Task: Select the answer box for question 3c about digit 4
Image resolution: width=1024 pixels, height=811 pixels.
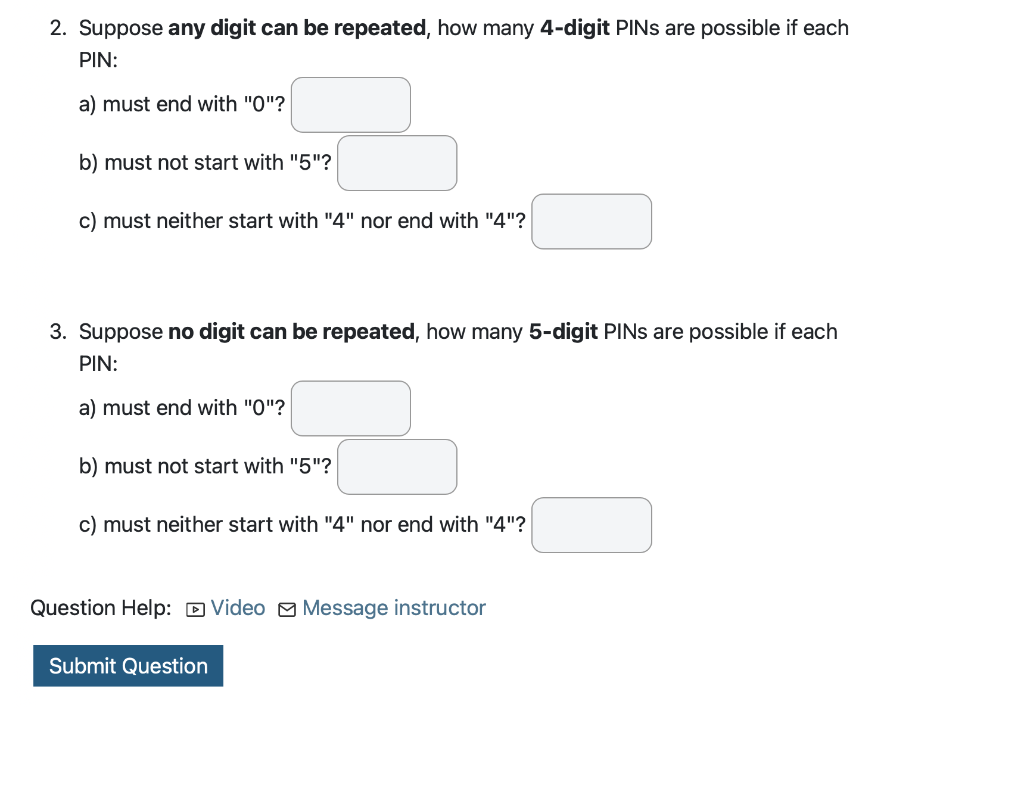Action: tap(591, 524)
